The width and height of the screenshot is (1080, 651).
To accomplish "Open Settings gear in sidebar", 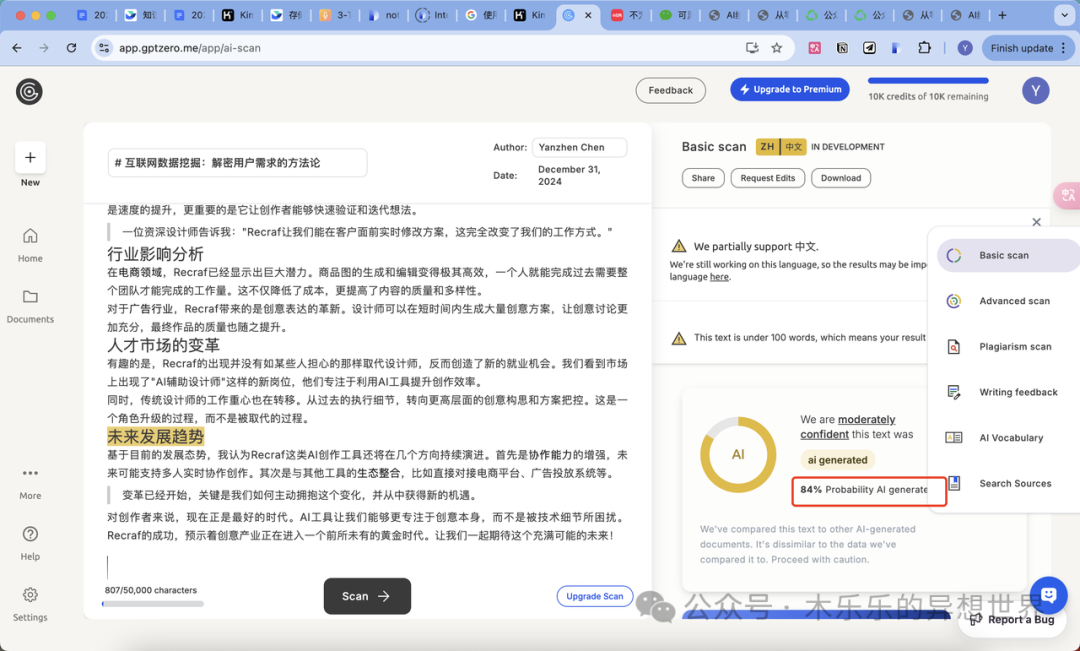I will tap(30, 595).
